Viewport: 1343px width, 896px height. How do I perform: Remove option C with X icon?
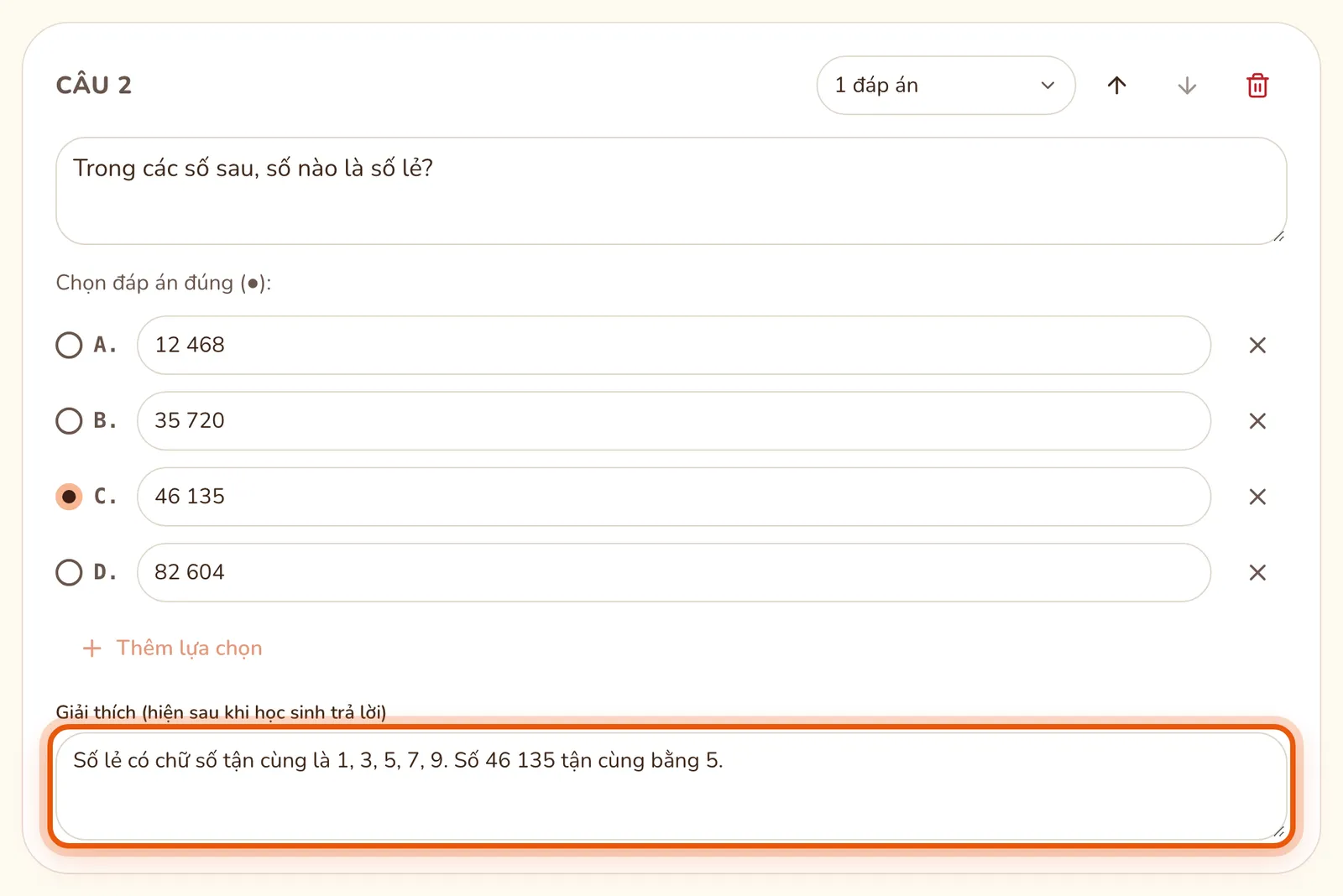pos(1257,497)
